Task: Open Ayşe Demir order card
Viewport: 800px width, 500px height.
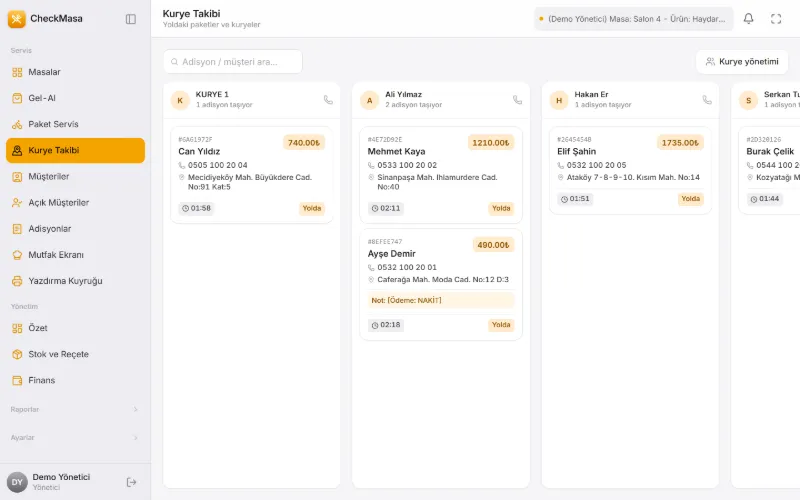Action: pyautogui.click(x=441, y=285)
